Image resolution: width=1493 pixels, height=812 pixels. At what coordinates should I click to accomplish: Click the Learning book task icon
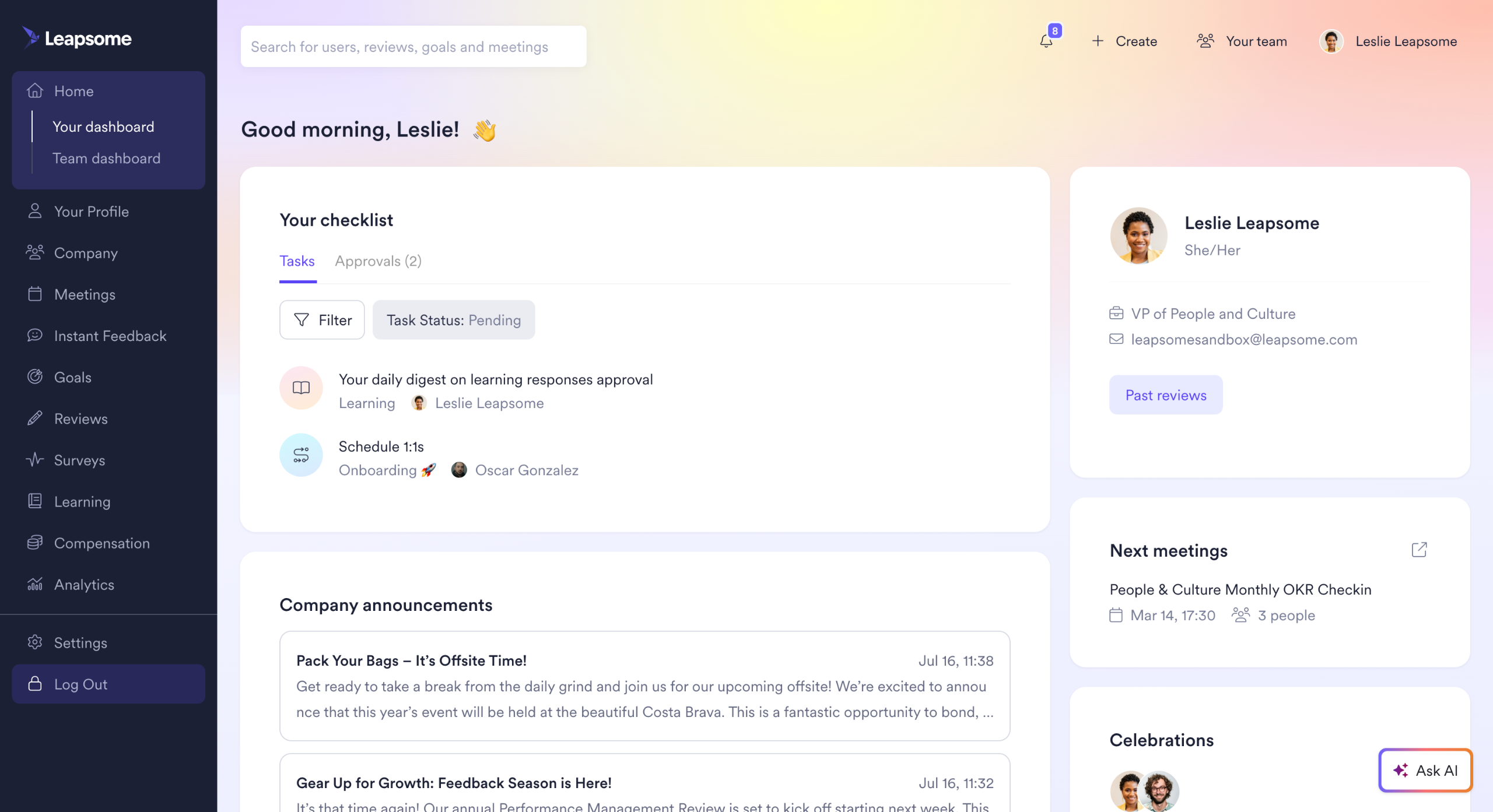click(x=301, y=388)
